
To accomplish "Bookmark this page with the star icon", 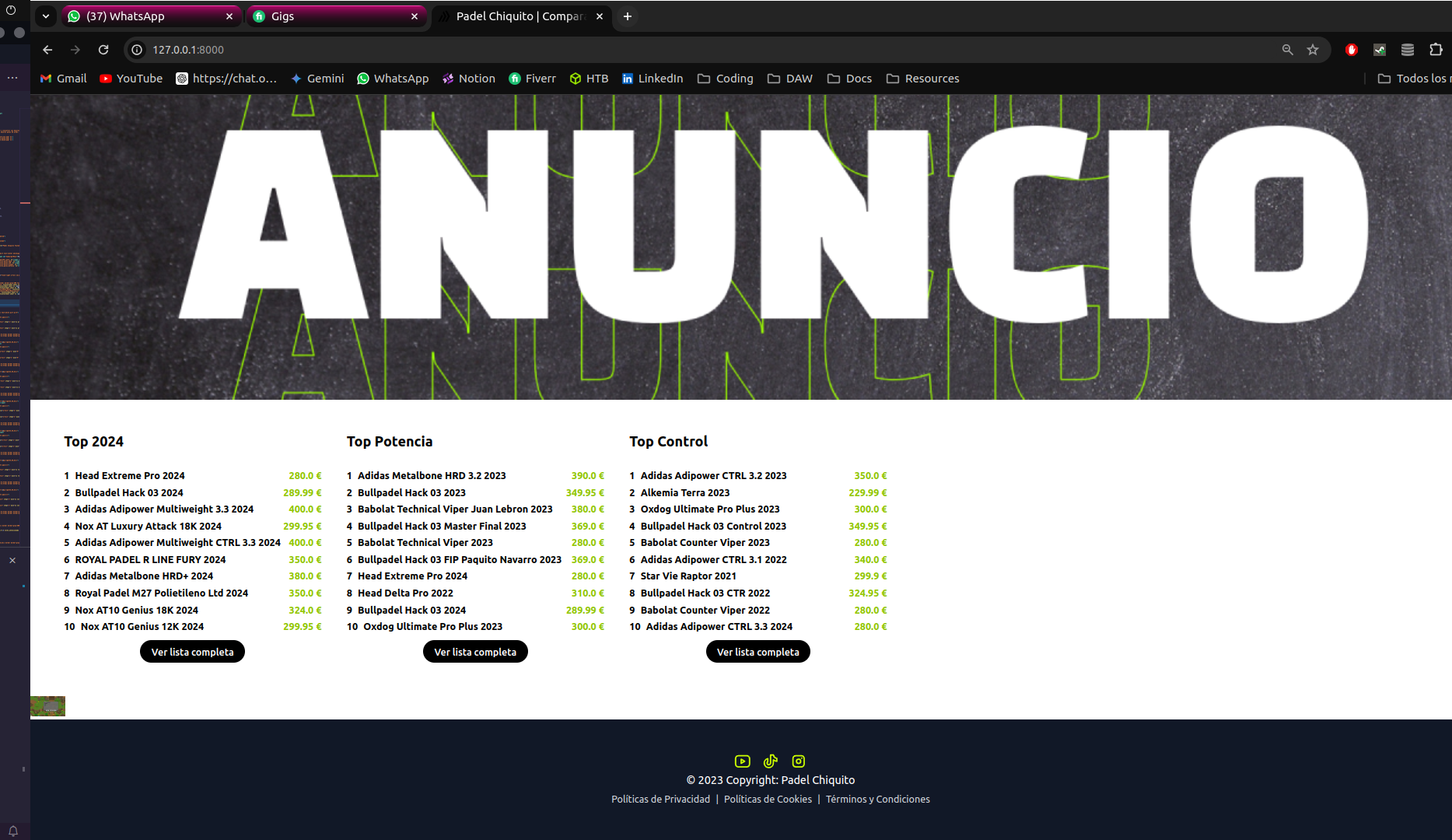I will tap(1313, 50).
